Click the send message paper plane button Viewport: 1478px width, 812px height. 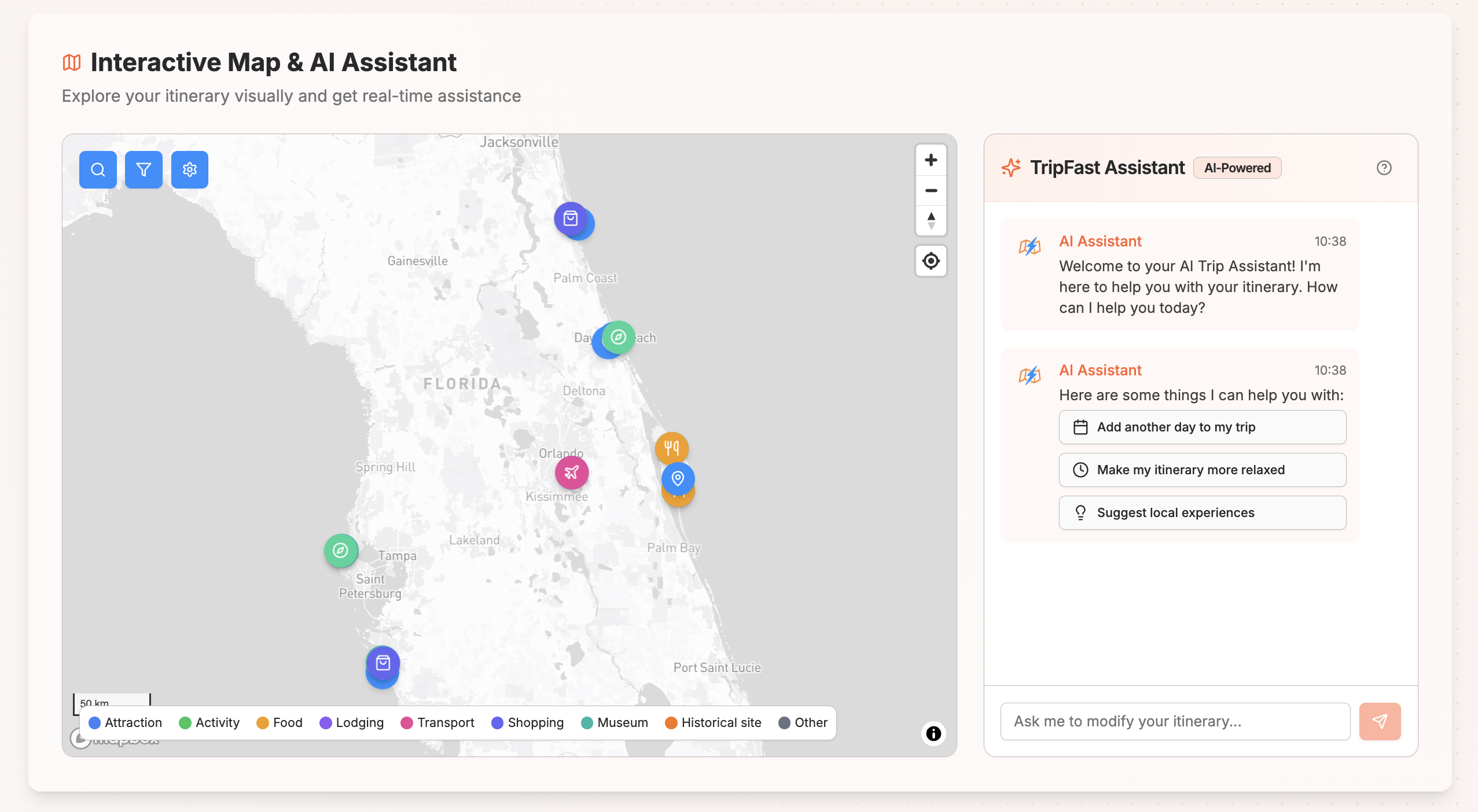point(1380,721)
